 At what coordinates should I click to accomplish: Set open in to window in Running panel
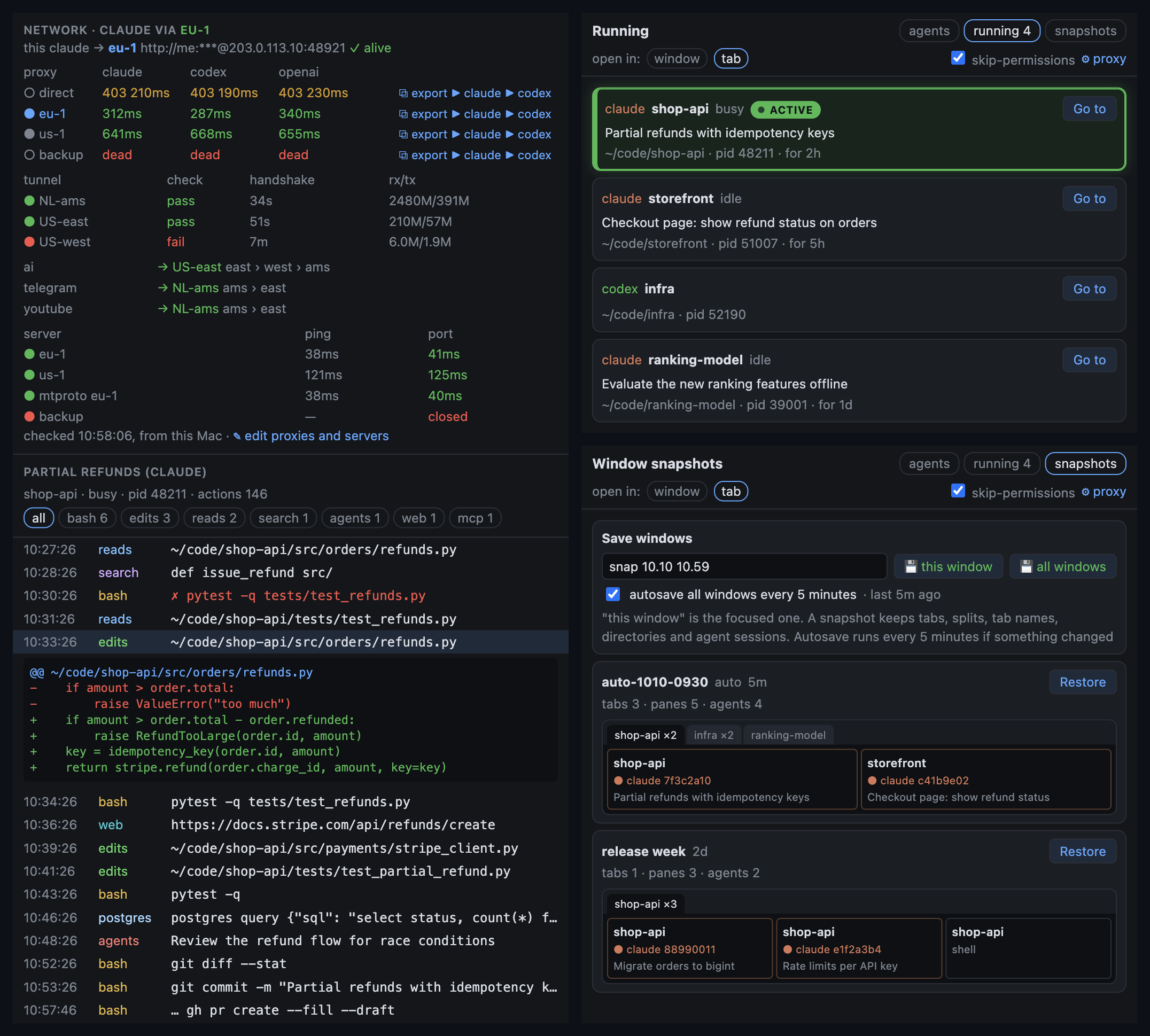tap(677, 59)
